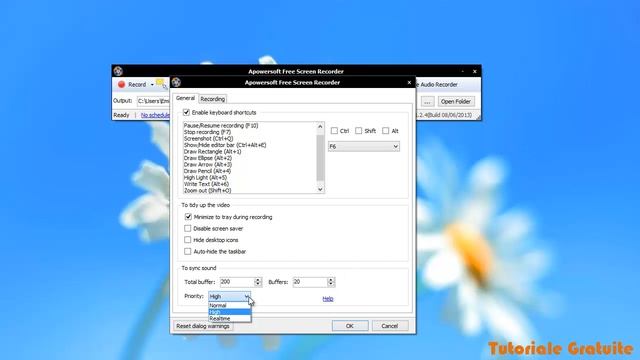Choose Normal in Priority list
640x360 pixels.
pyautogui.click(x=229, y=305)
